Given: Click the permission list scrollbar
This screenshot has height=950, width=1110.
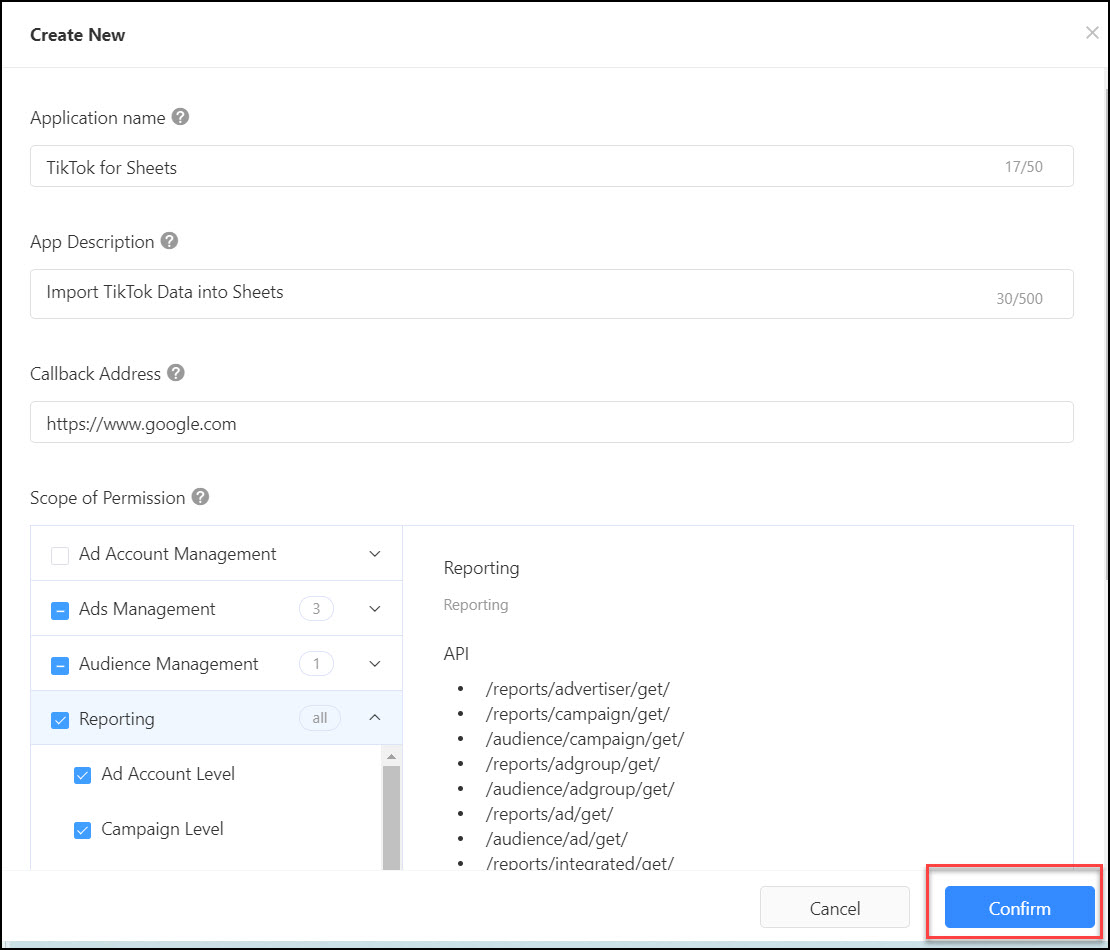Looking at the screenshot, I should (391, 810).
